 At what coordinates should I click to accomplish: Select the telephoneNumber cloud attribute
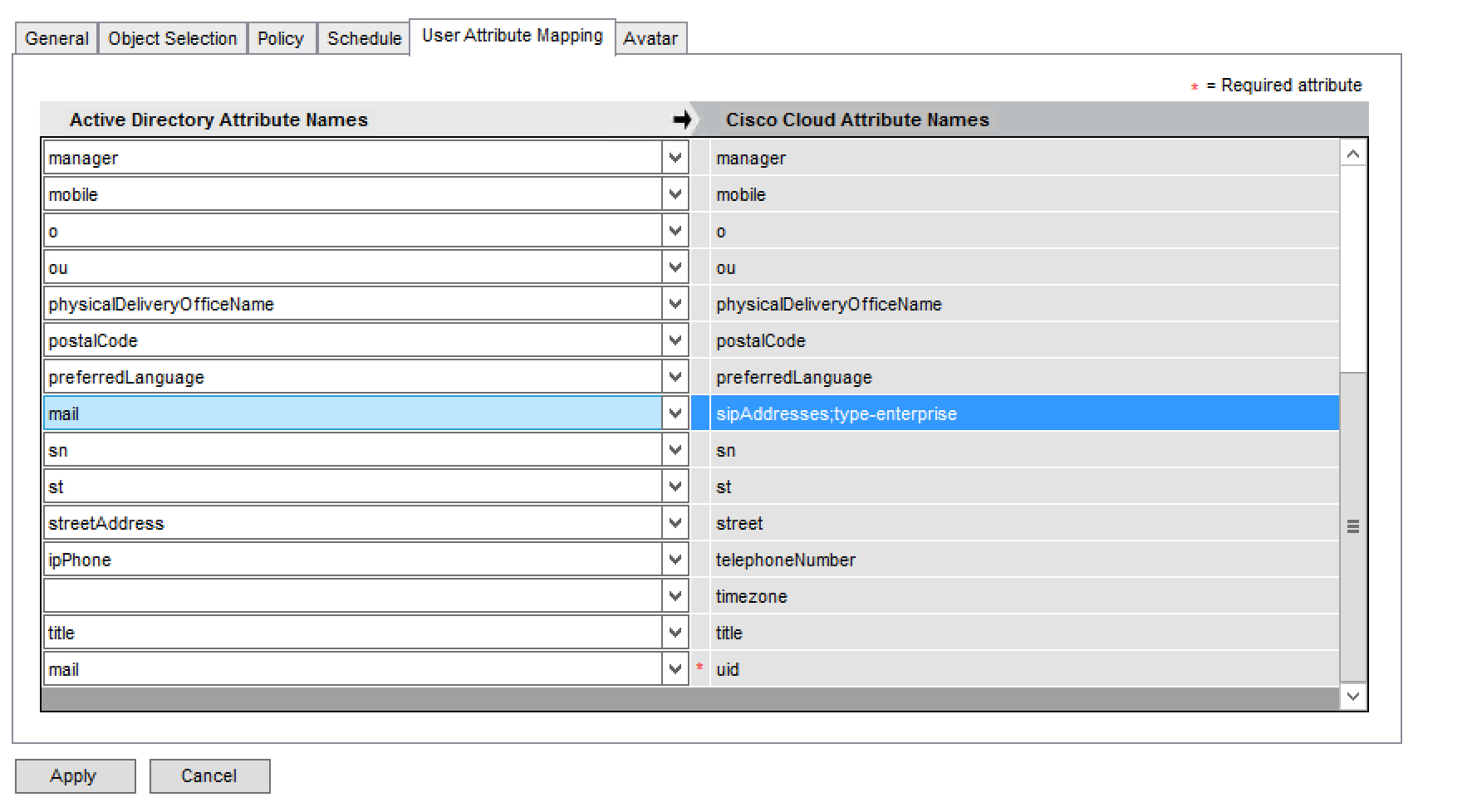pos(1024,560)
